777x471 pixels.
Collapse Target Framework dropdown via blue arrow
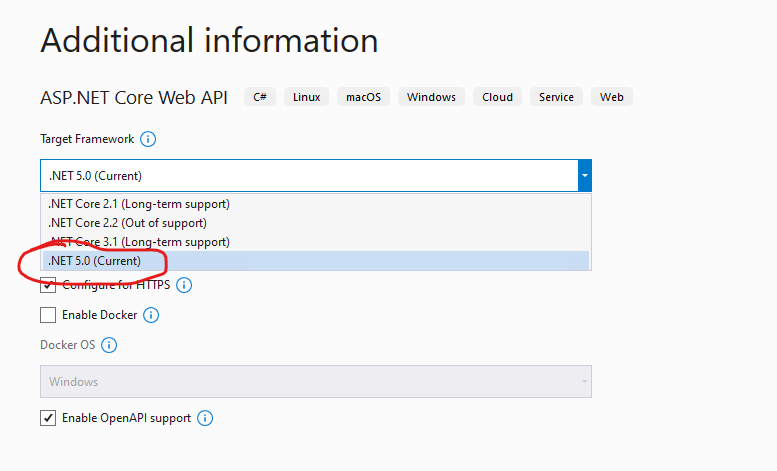click(x=585, y=176)
